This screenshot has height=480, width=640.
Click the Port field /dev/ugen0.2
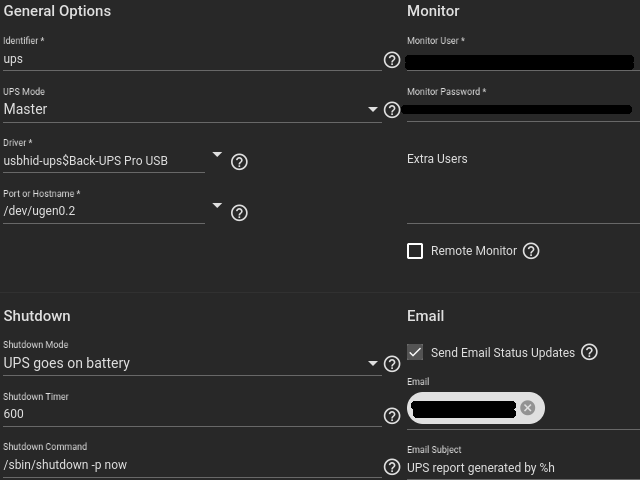coord(104,211)
